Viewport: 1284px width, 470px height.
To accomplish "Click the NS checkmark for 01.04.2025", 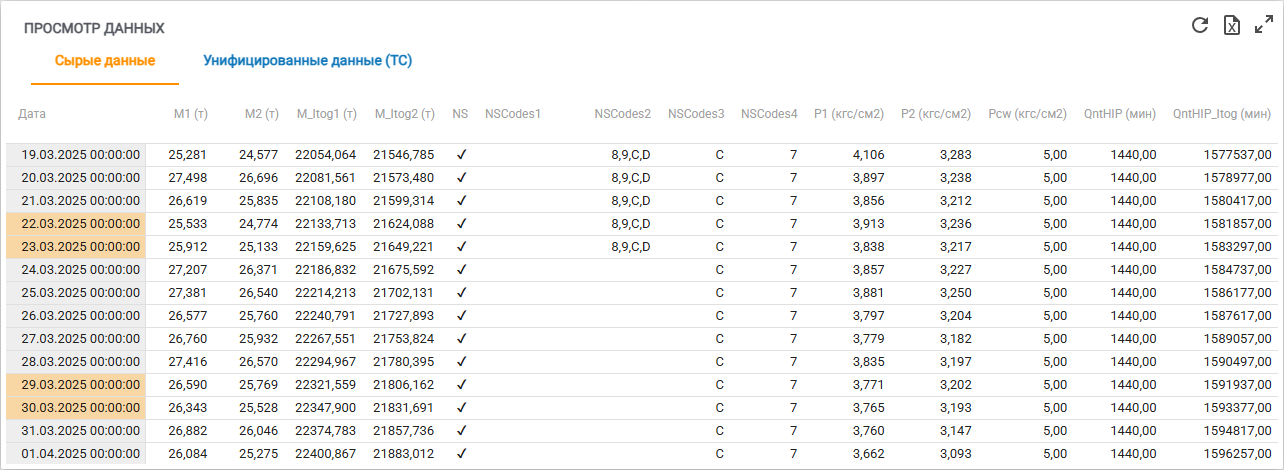I will tap(461, 454).
